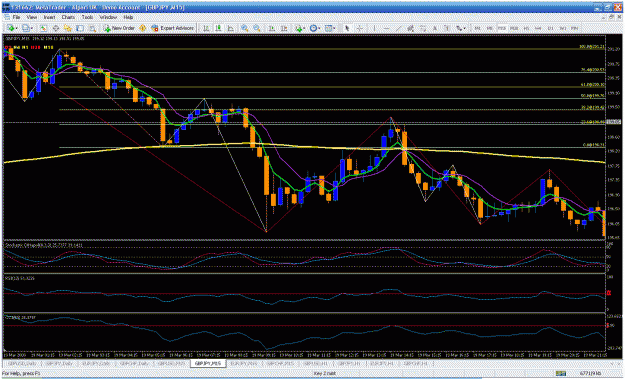The width and height of the screenshot is (625, 379).
Task: Open the Tools menu
Action: pyautogui.click(x=87, y=18)
